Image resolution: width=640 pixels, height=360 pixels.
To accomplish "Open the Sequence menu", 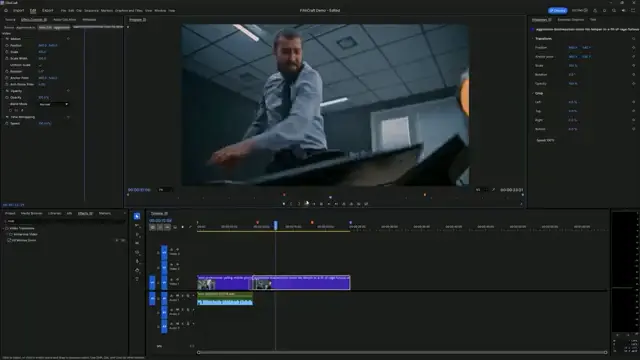I will [91, 11].
